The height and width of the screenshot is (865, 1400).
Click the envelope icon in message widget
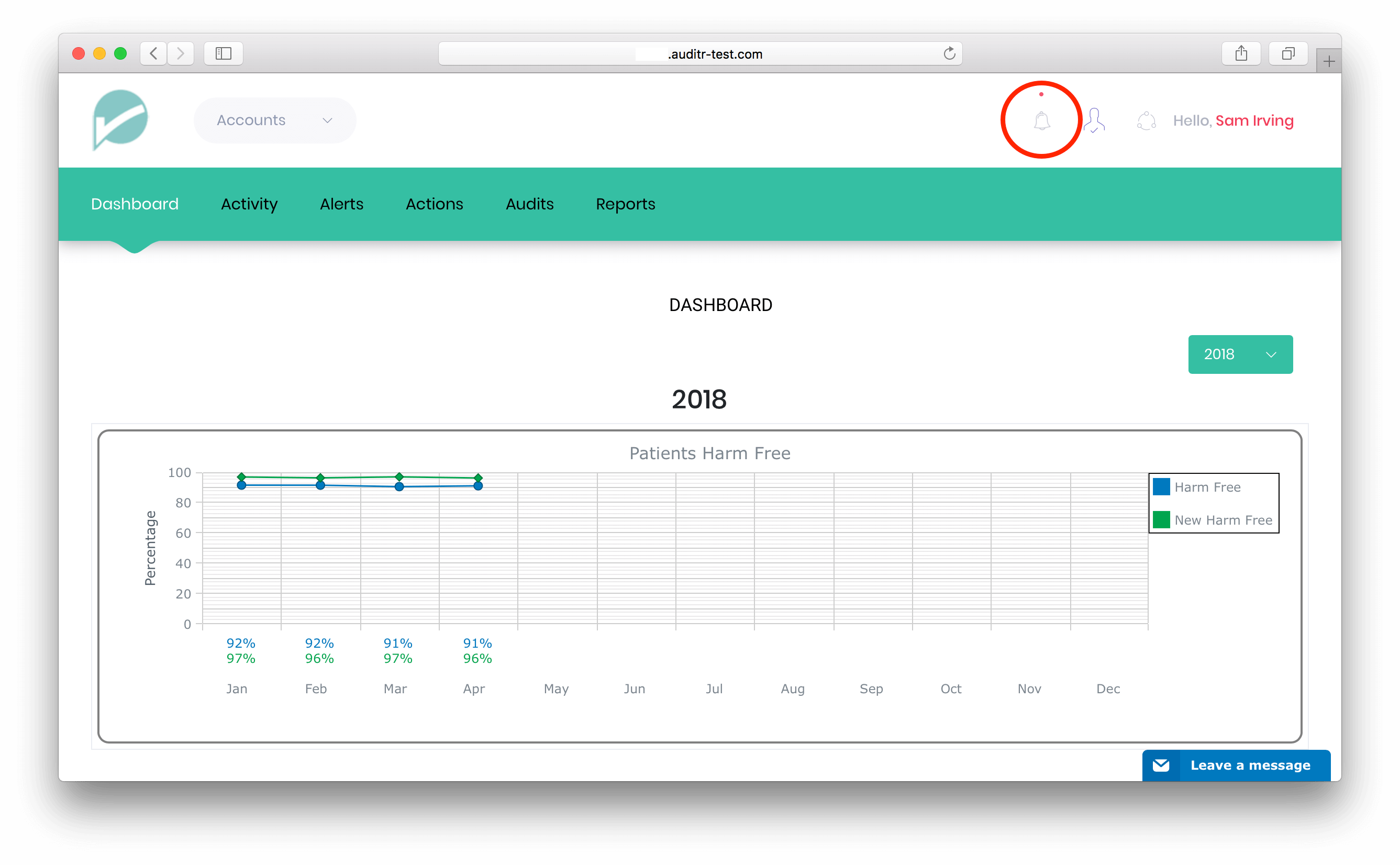click(x=1161, y=765)
